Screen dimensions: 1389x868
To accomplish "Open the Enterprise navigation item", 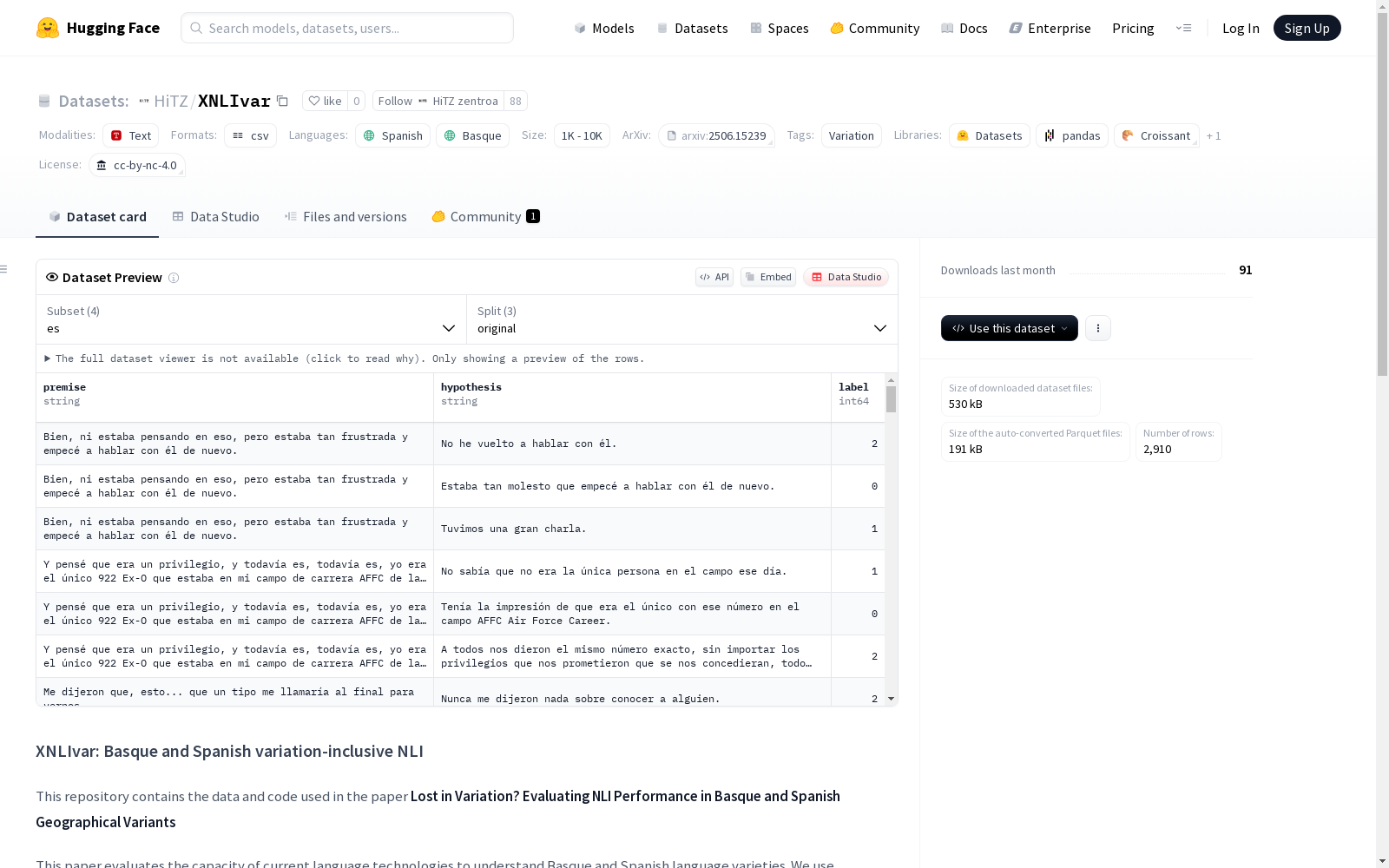I will coord(1050,28).
